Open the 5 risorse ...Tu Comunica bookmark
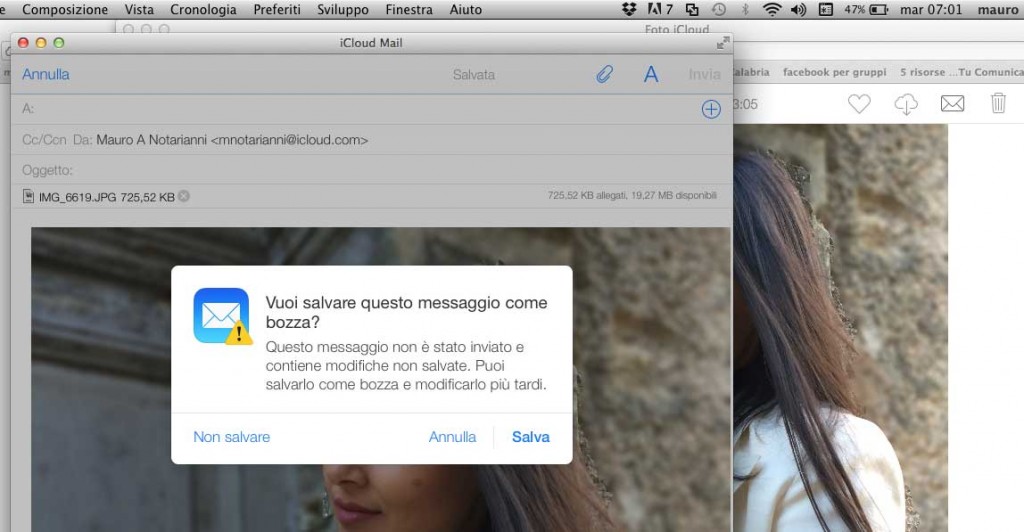1024x532 pixels. pyautogui.click(x=961, y=72)
